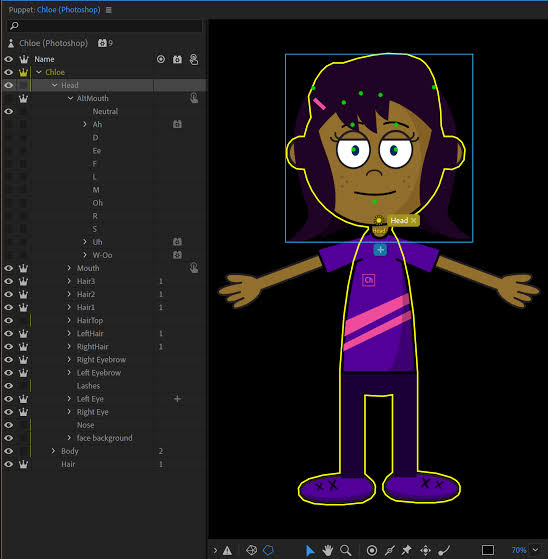This screenshot has width=548, height=559.
Task: Toggle visibility of the Nose layer
Action: tap(9, 425)
